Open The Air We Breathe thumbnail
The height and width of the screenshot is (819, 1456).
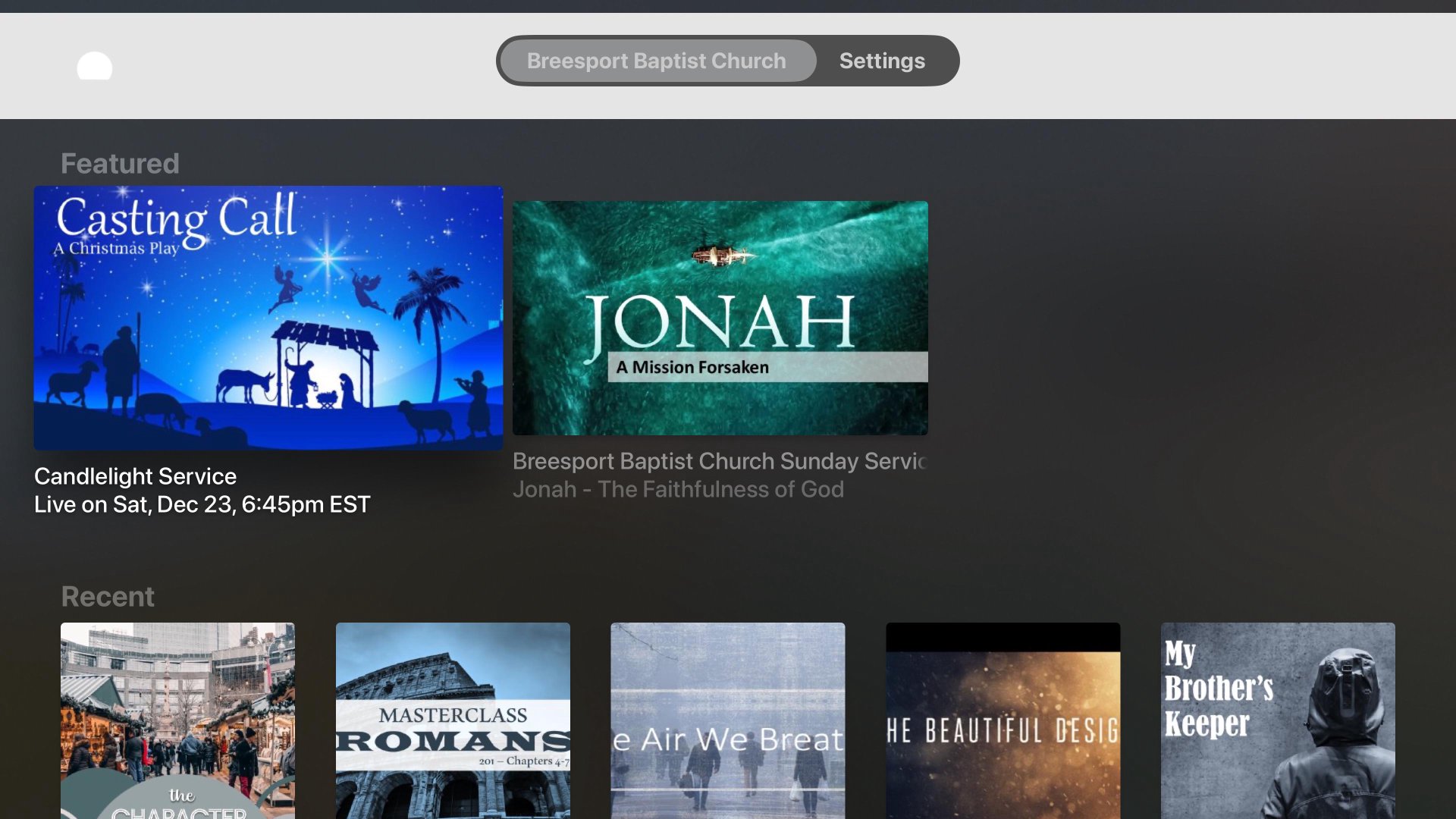tap(727, 720)
